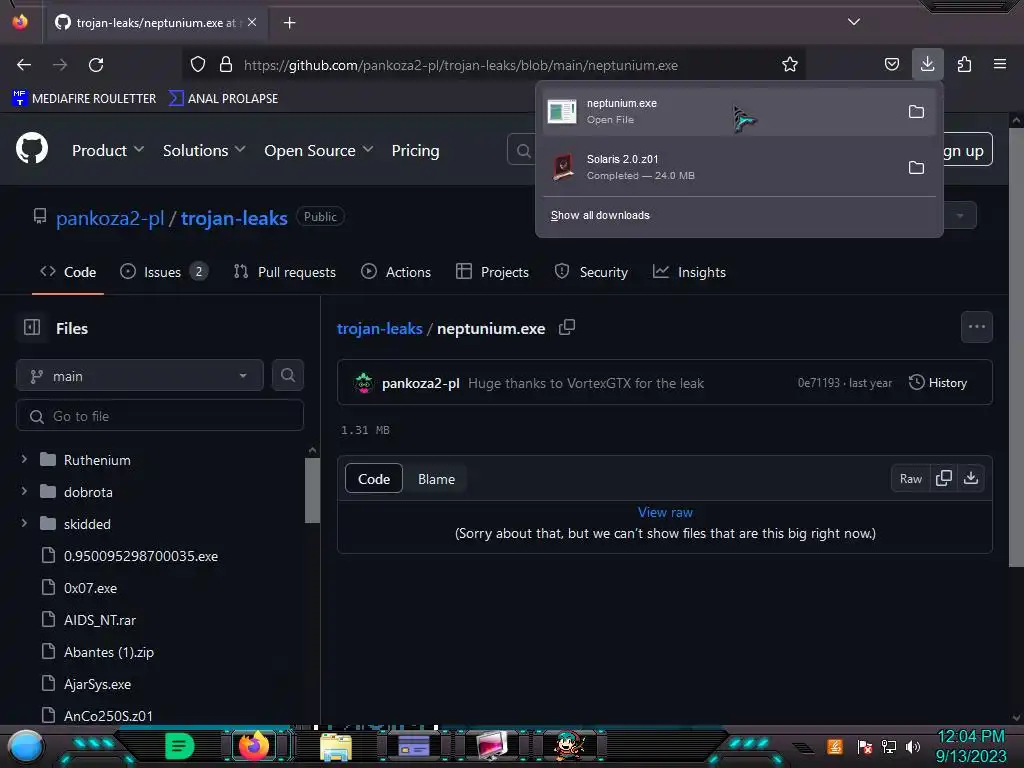Open the trojan-leaks repository link
This screenshot has height=768, width=1024.
tap(234, 218)
